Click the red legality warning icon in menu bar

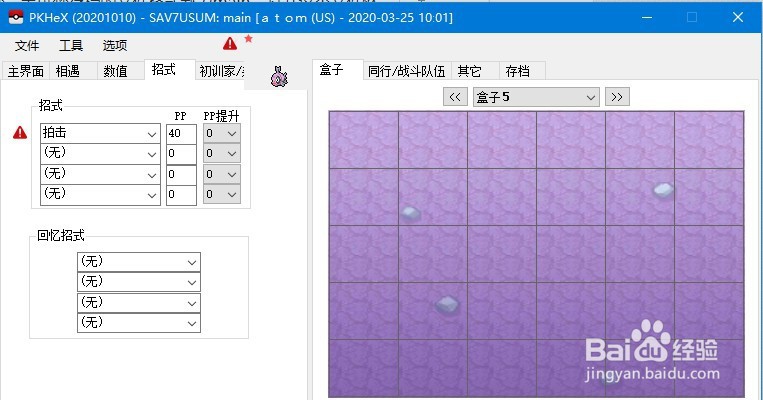click(230, 44)
